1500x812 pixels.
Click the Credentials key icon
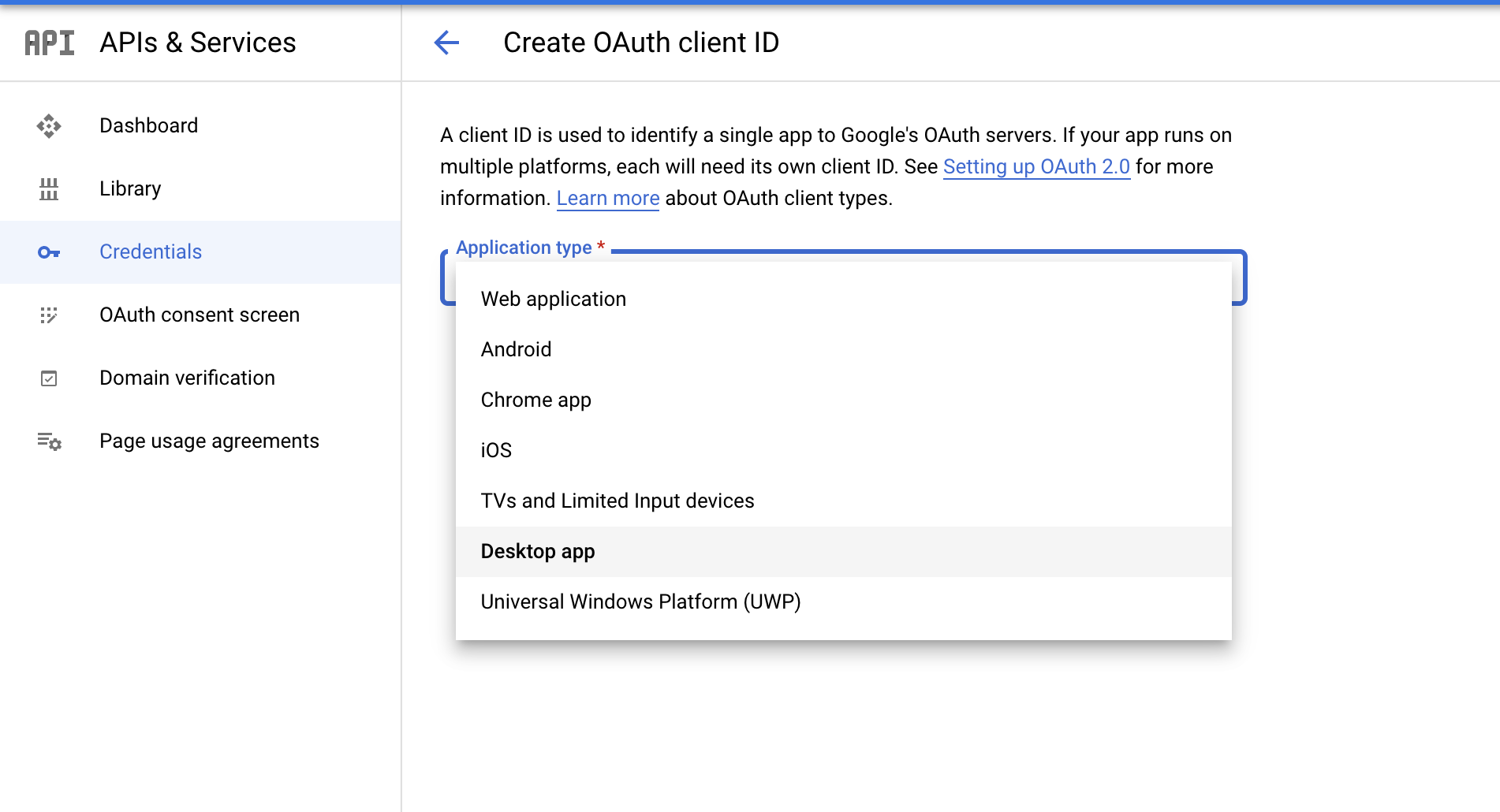click(49, 252)
